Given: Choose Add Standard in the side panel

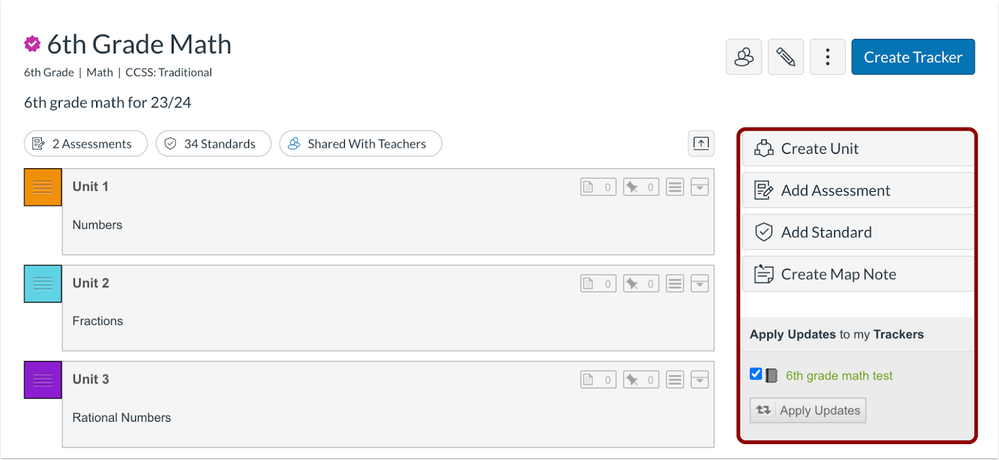Looking at the screenshot, I should pyautogui.click(x=858, y=233).
